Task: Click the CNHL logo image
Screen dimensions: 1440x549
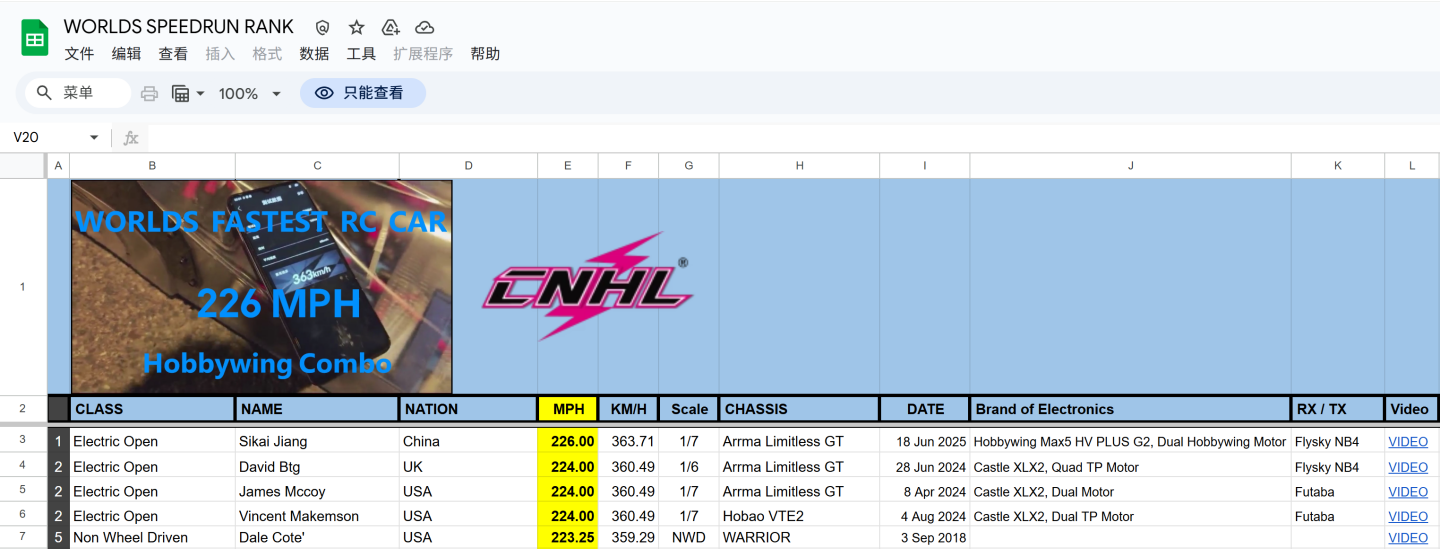Action: click(x=588, y=286)
